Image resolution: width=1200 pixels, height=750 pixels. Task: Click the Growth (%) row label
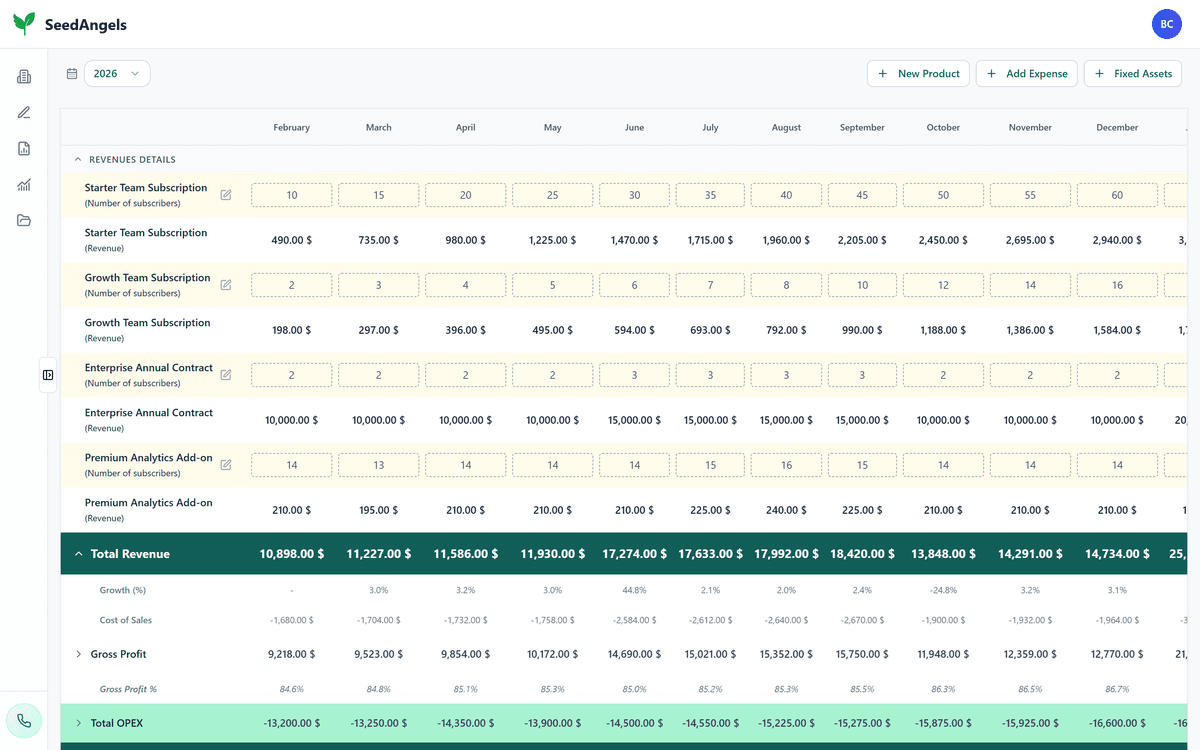[123, 590]
